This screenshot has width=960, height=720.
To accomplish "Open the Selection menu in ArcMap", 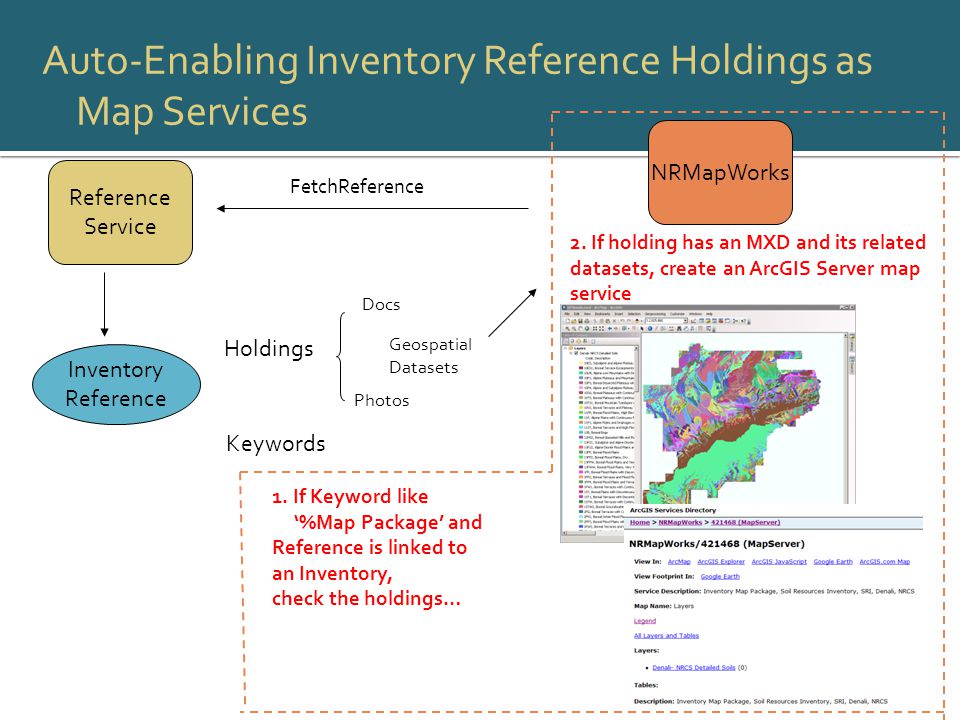I will pos(634,314).
